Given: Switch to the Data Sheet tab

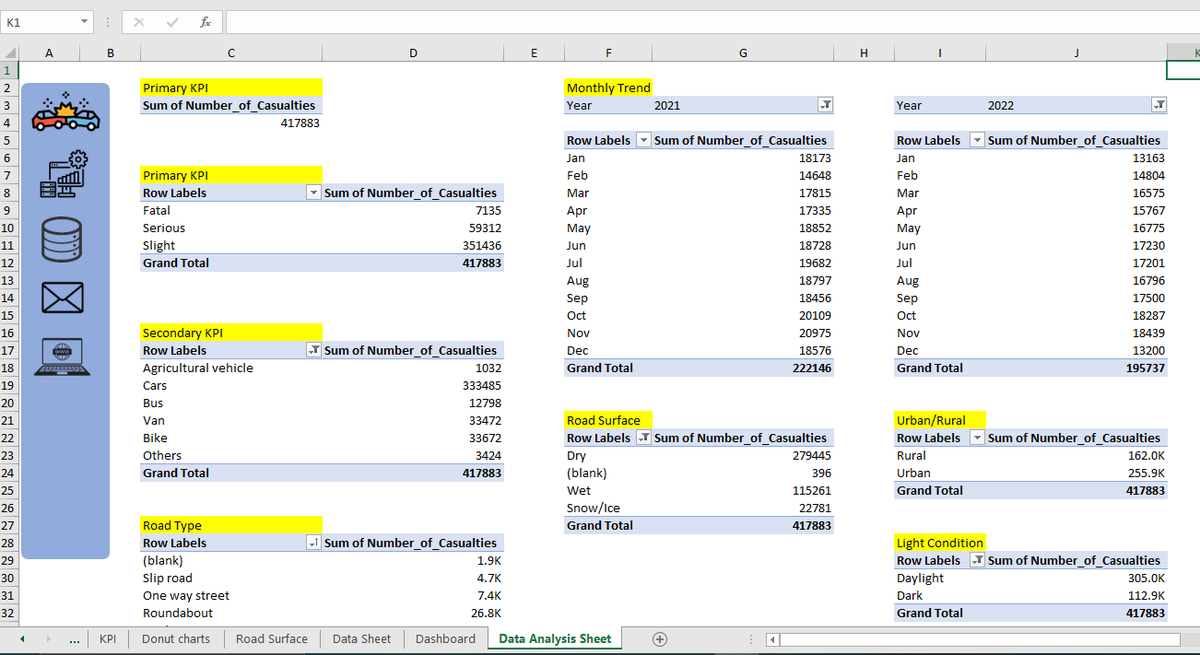Looking at the screenshot, I should 362,639.
